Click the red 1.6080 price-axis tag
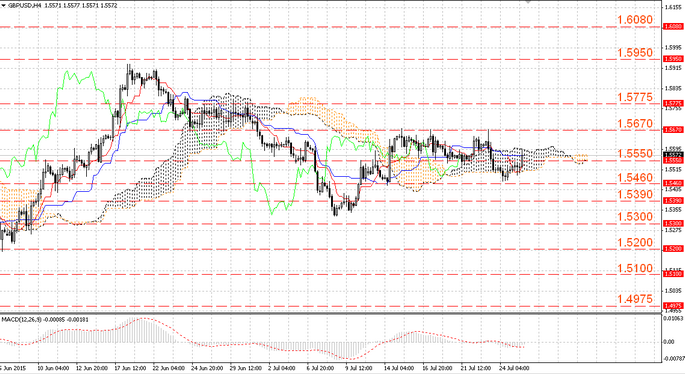This screenshot has height=374, width=685. coord(673,27)
